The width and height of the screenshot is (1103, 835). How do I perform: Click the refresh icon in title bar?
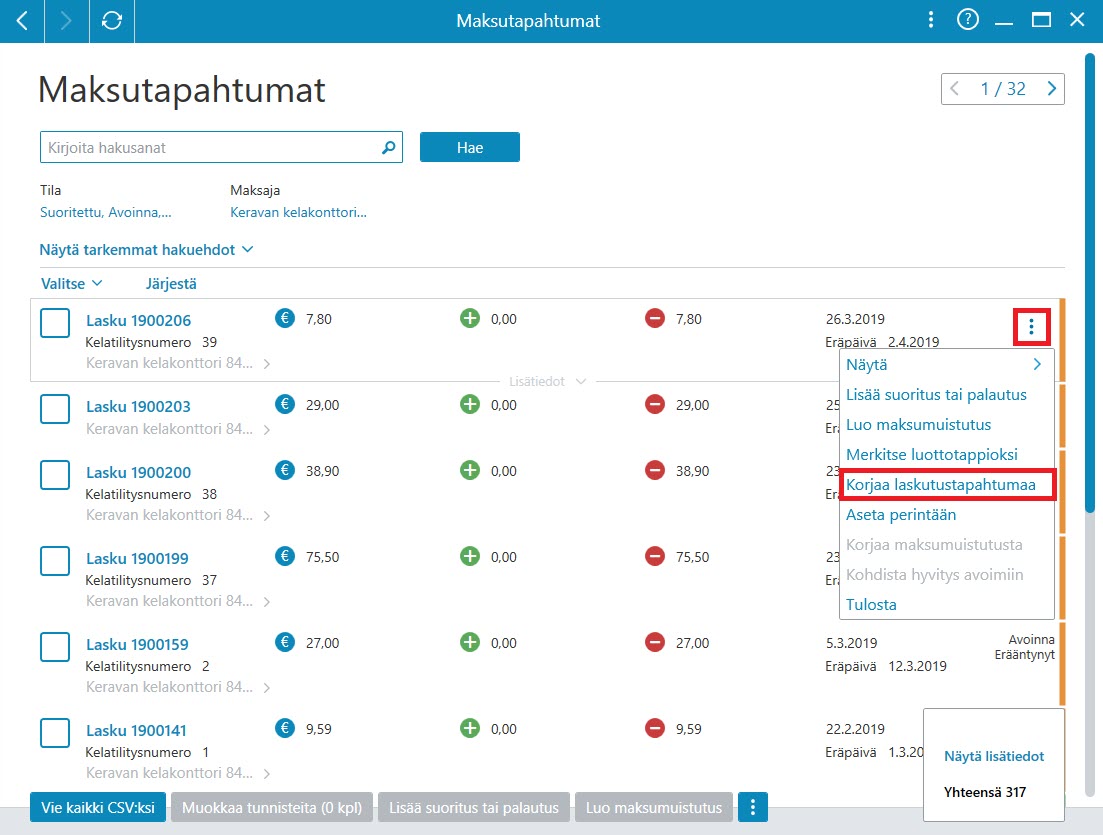[x=112, y=21]
